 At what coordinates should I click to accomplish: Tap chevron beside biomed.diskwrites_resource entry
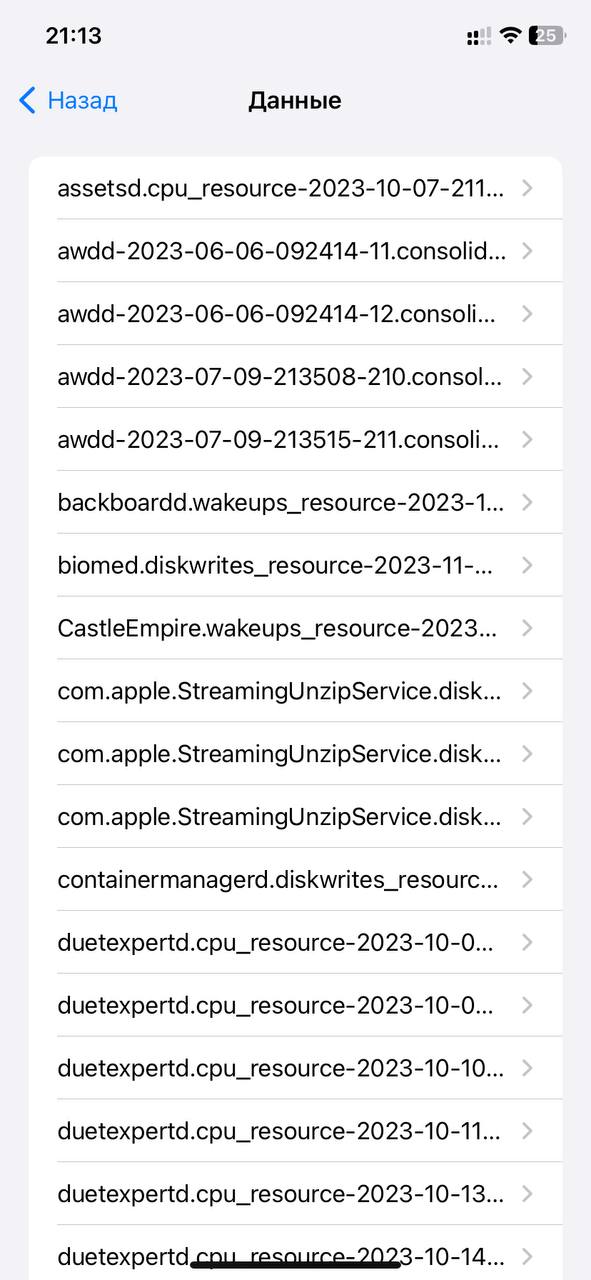[x=527, y=565]
